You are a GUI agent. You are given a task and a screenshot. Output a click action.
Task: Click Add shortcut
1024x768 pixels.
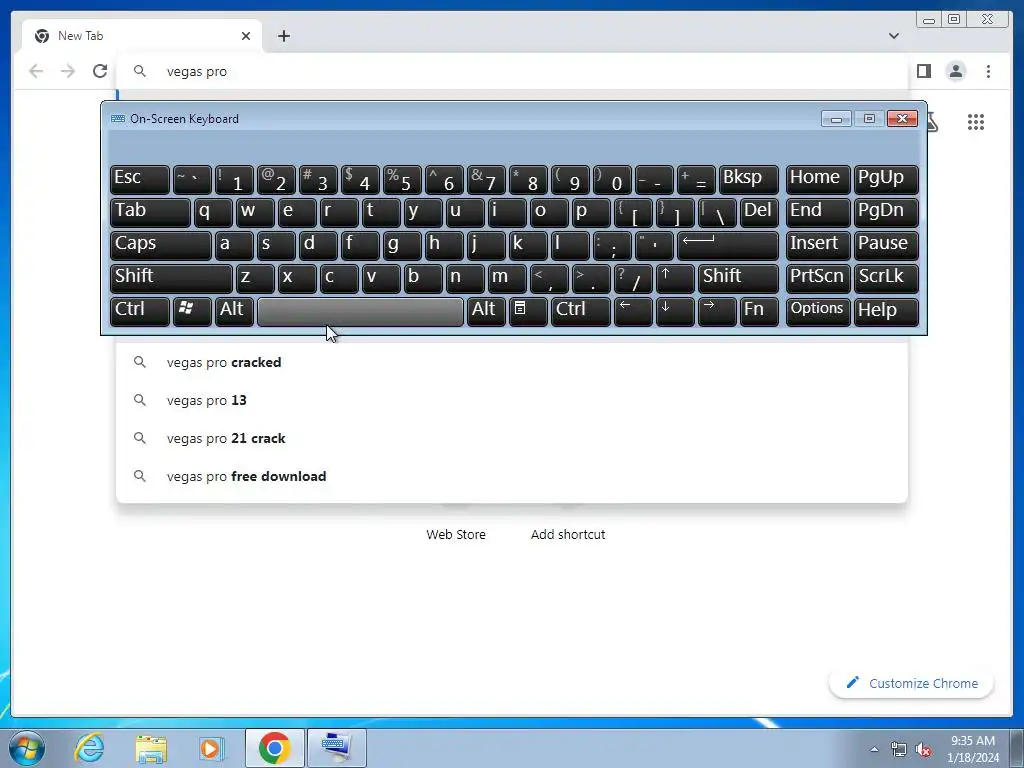(568, 534)
